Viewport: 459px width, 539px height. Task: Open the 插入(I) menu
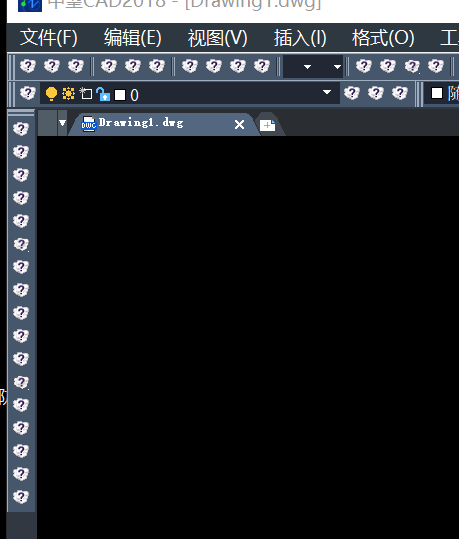pos(300,37)
